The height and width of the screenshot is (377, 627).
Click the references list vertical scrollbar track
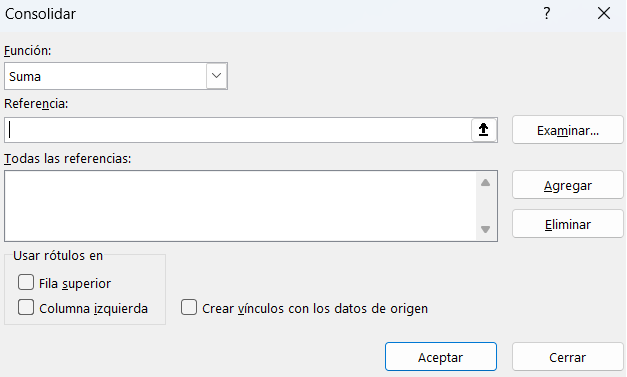point(485,206)
